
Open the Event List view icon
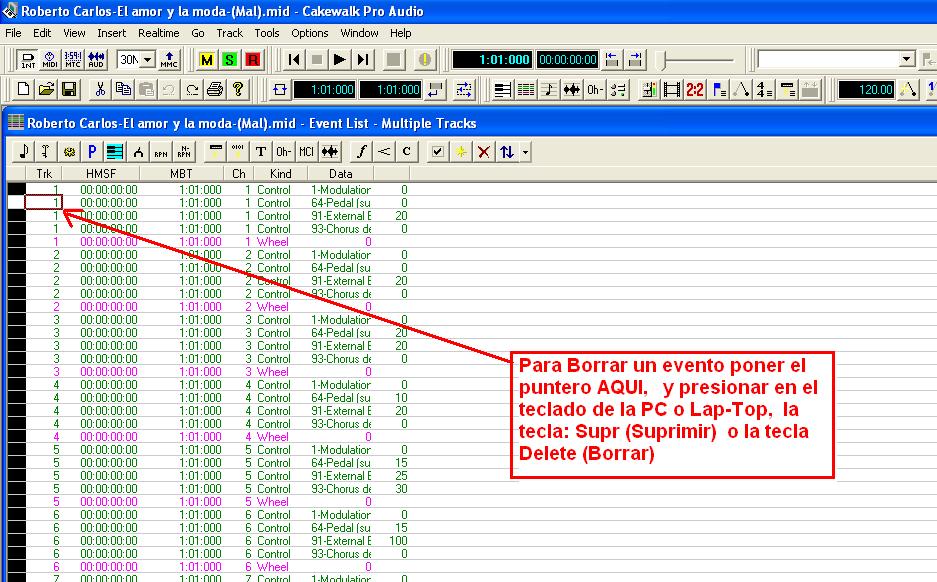coord(526,90)
